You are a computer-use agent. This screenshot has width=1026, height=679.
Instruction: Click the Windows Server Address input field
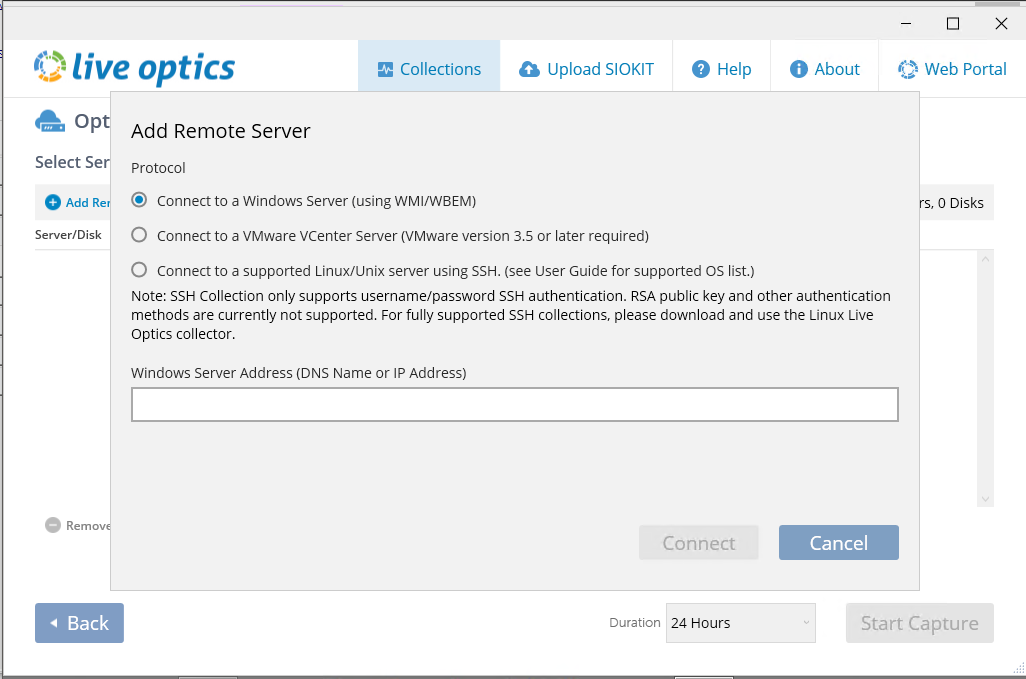(514, 404)
